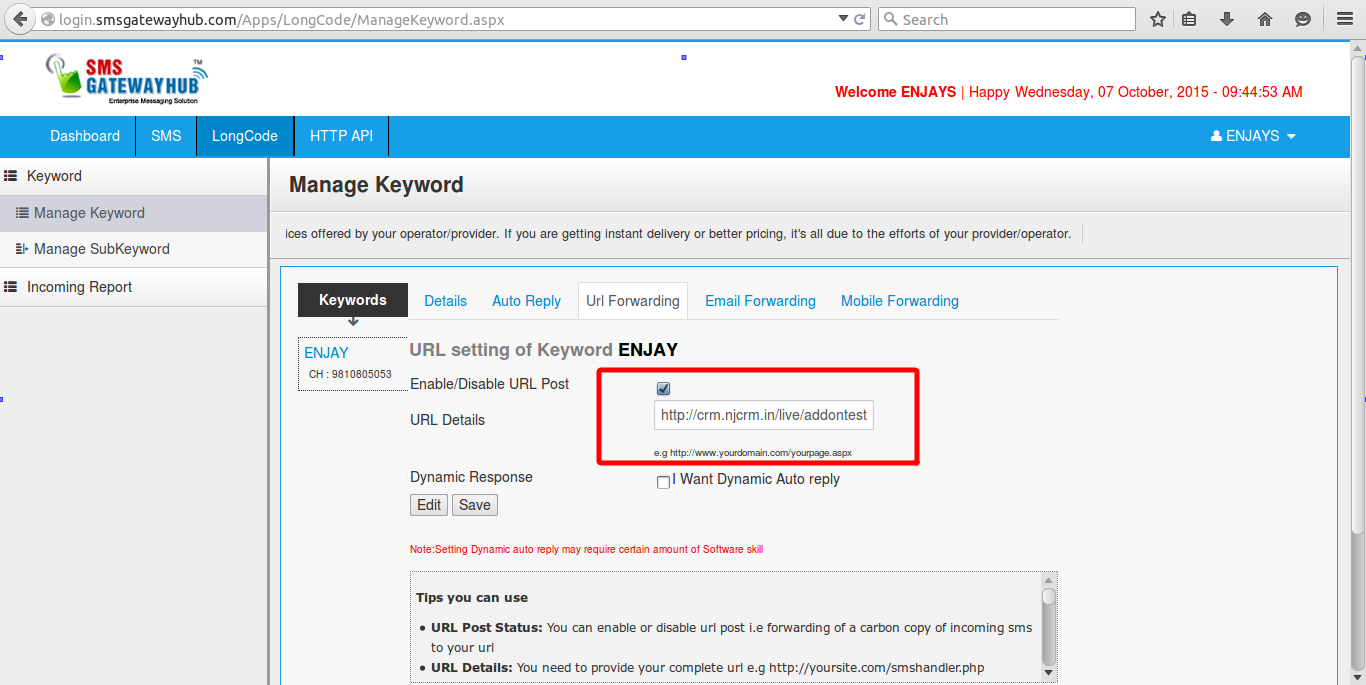Open Manage SubKeyword in sidebar
Screen dimensions: 1366x685
click(x=133, y=249)
